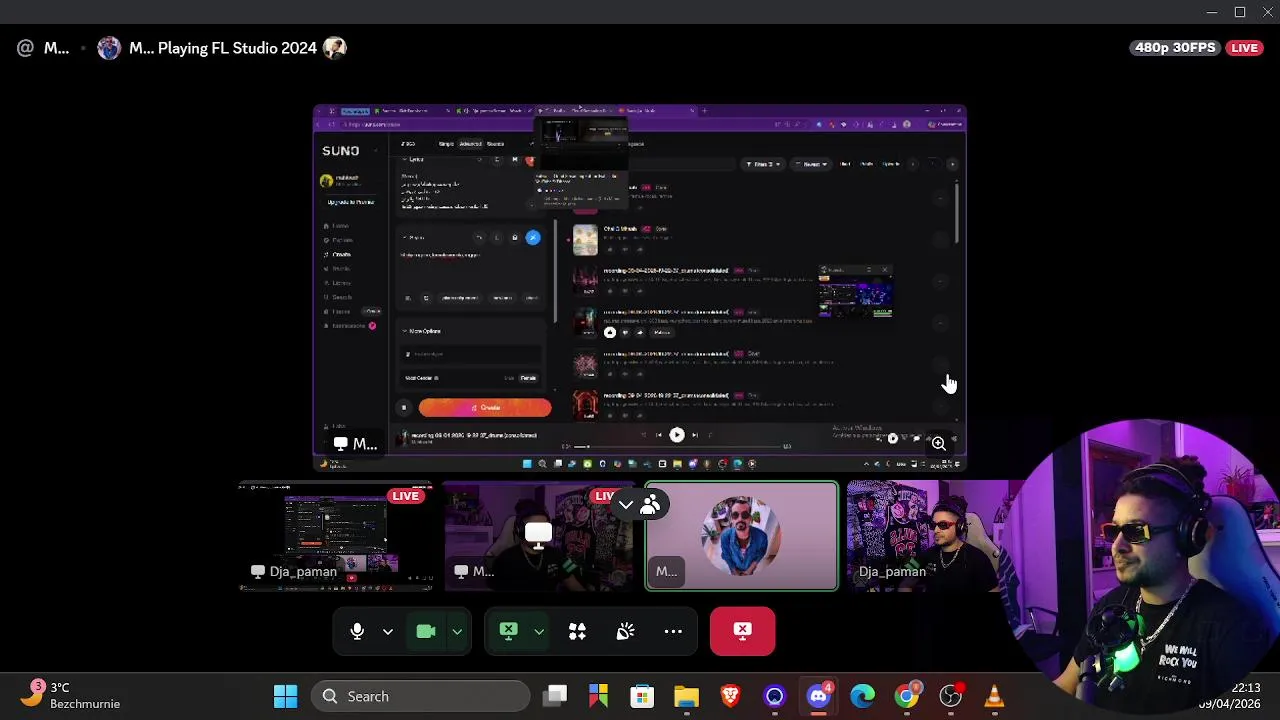
Task: Click the Suno player progress bar
Action: coord(678,447)
